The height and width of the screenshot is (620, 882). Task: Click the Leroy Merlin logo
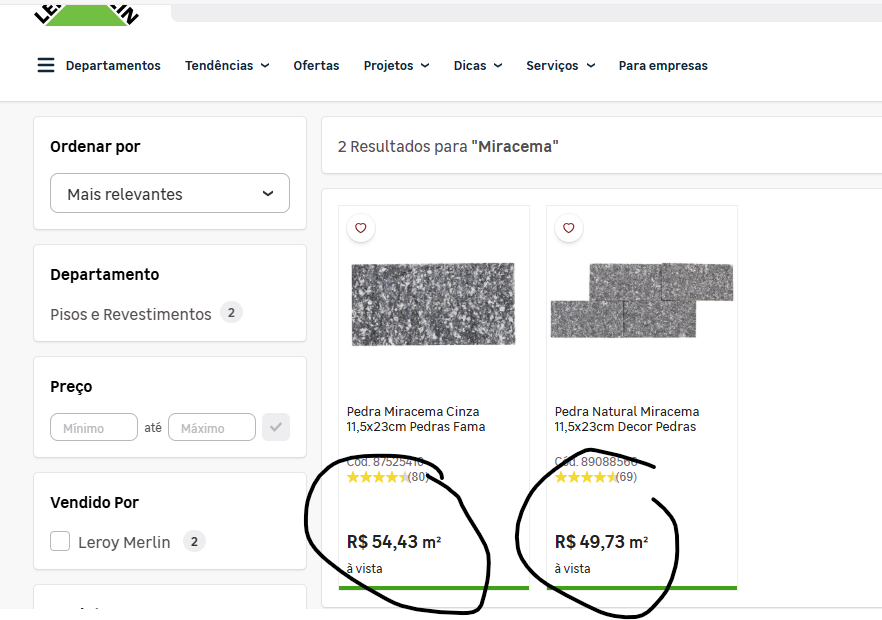pyautogui.click(x=86, y=13)
